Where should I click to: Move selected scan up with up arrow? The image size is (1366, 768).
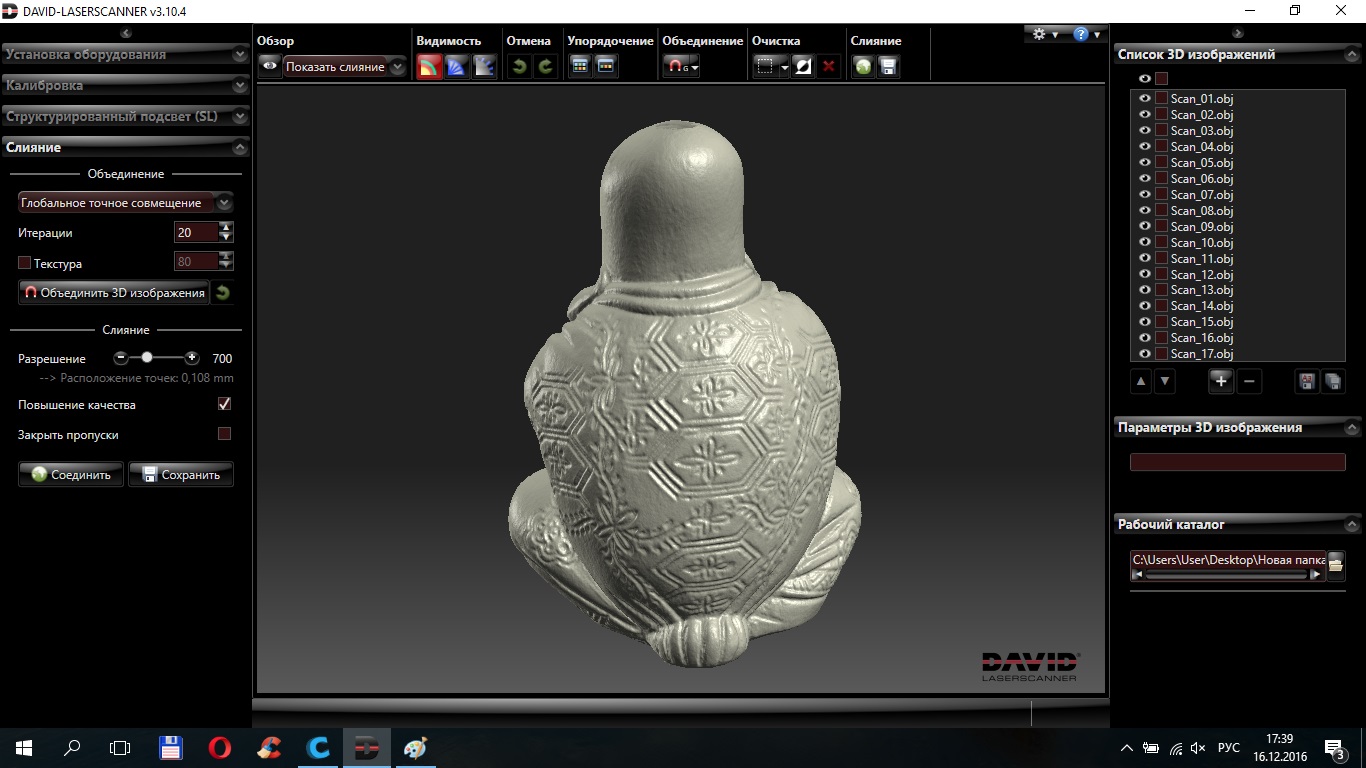(1141, 381)
